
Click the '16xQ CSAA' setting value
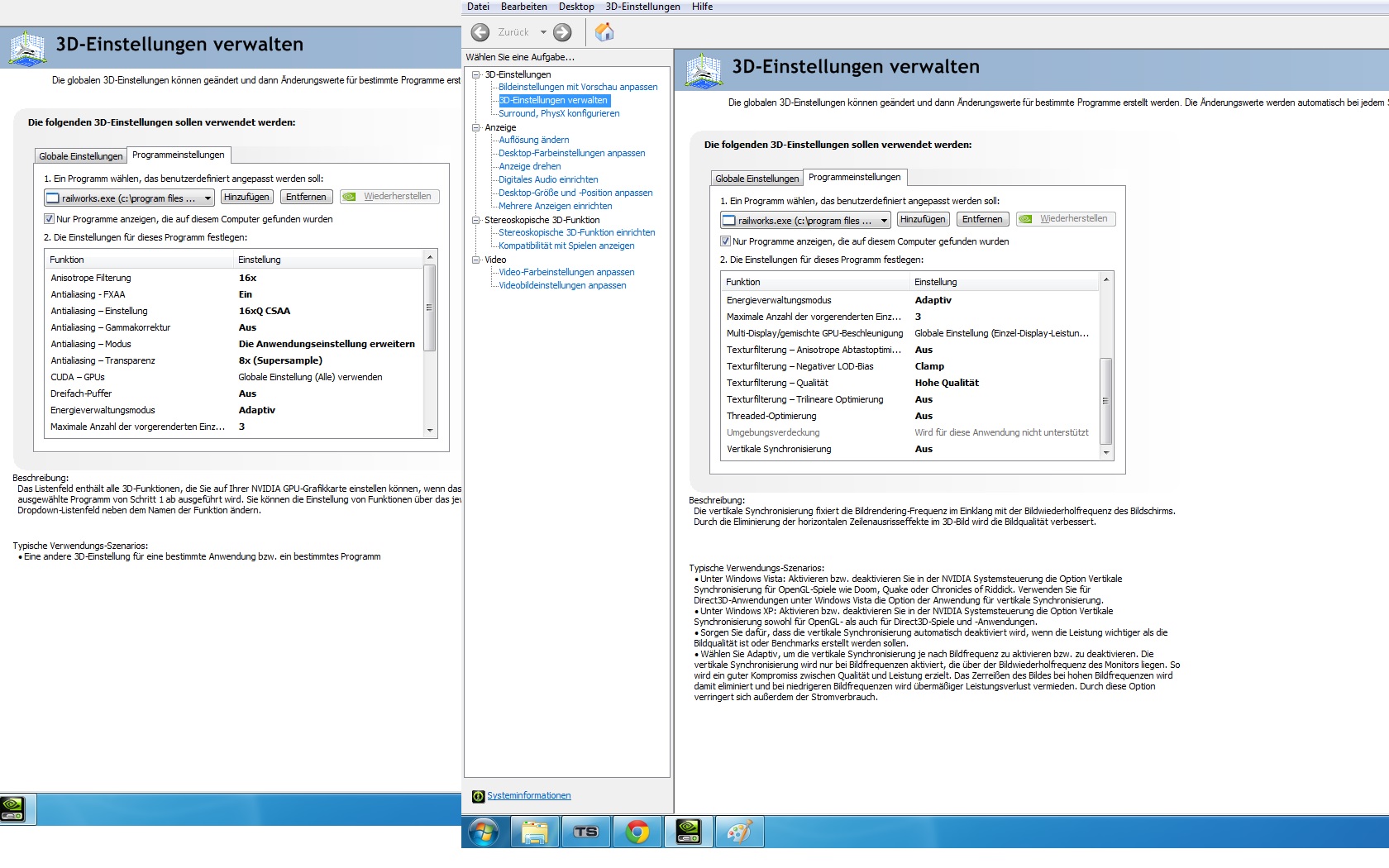265,311
